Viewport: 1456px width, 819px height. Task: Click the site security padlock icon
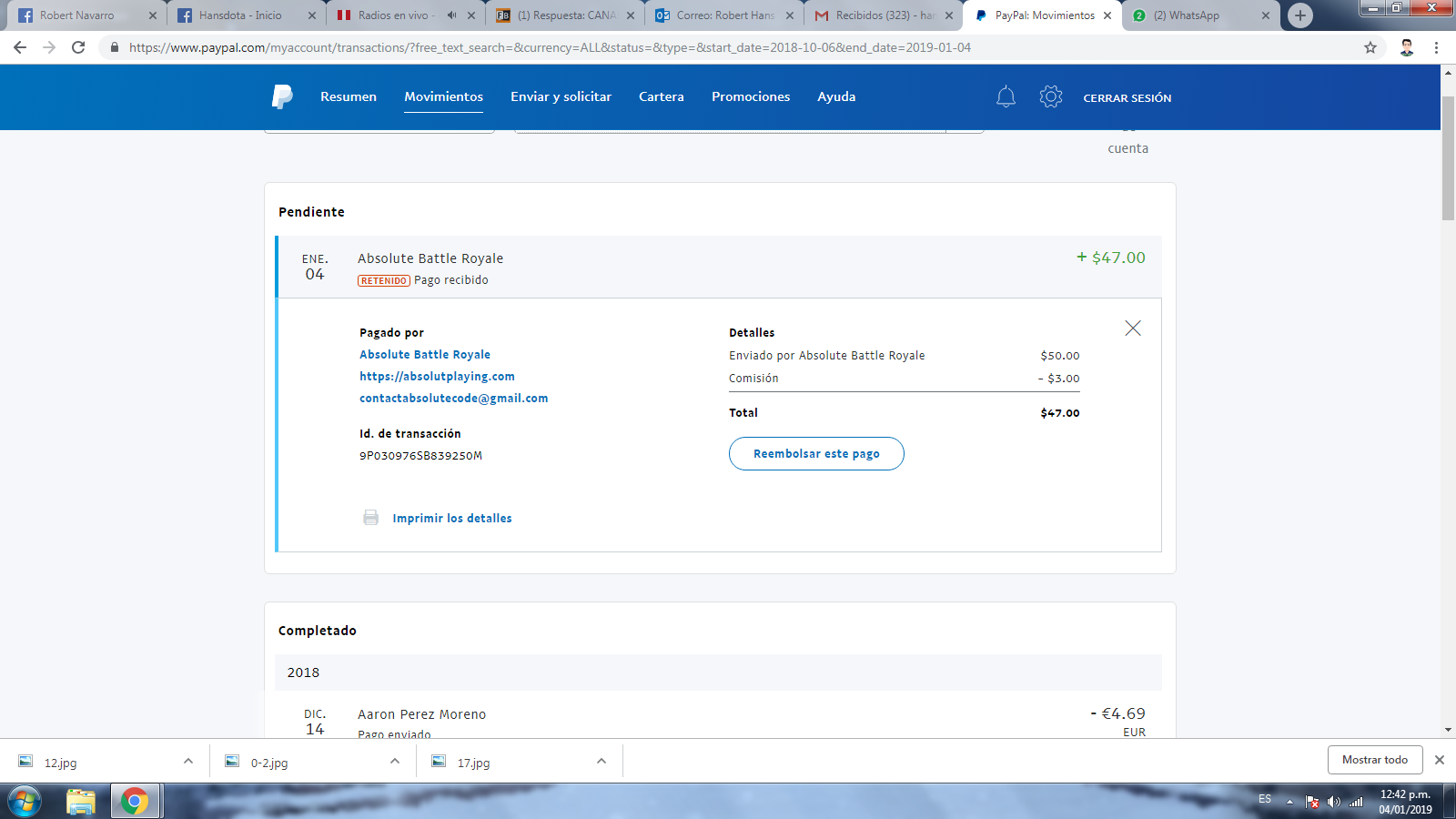point(114,47)
